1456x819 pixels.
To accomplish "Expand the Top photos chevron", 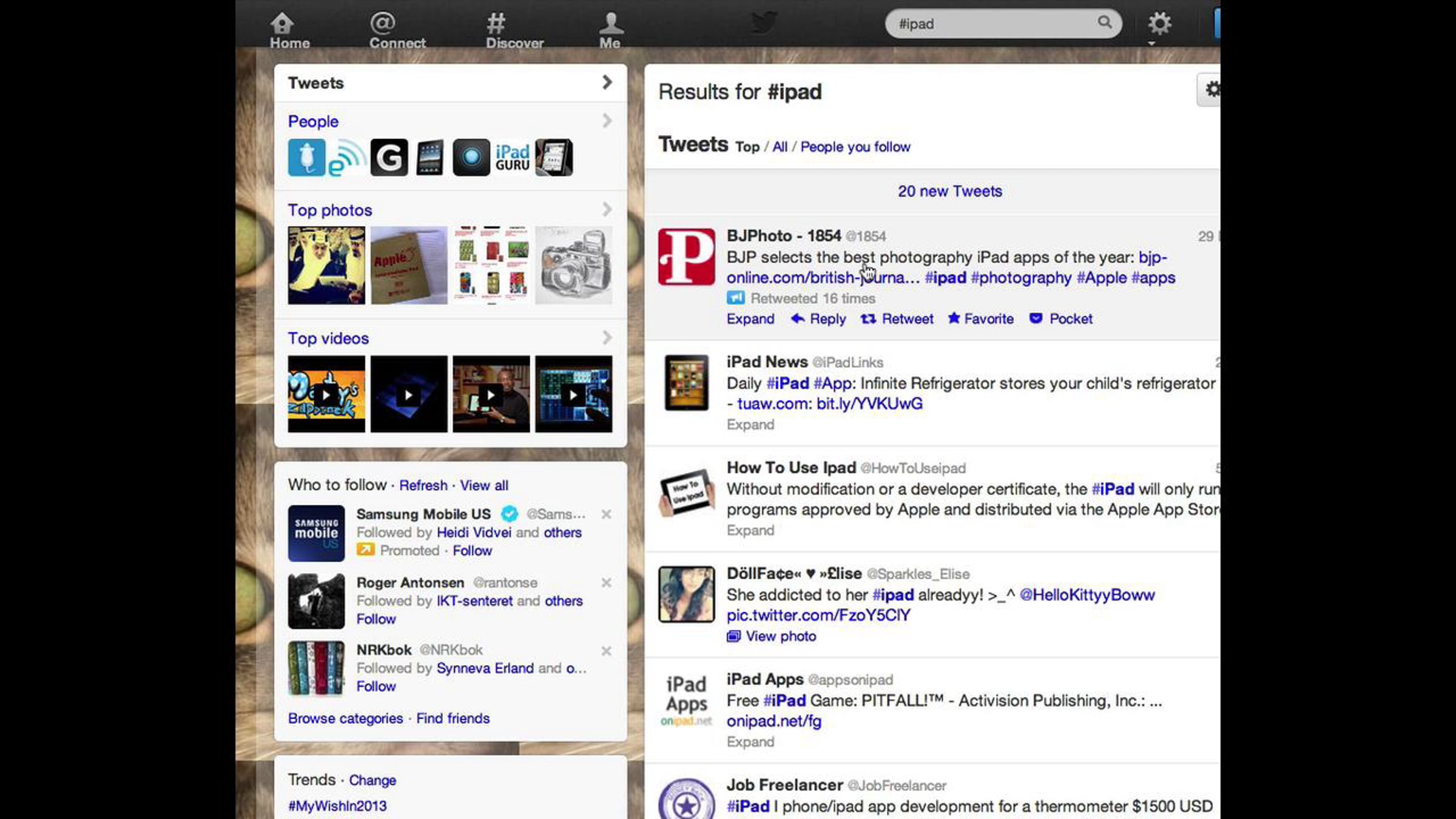I will tap(607, 209).
